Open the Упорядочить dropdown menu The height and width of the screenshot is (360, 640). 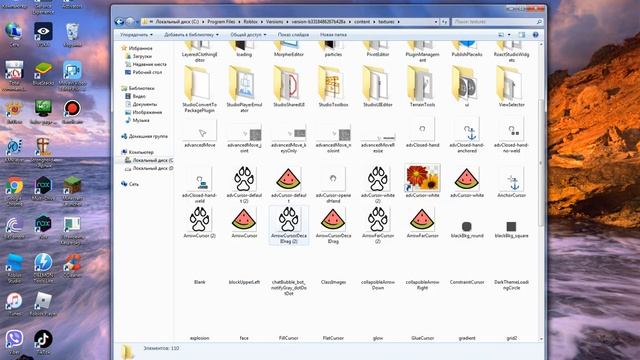(x=136, y=35)
